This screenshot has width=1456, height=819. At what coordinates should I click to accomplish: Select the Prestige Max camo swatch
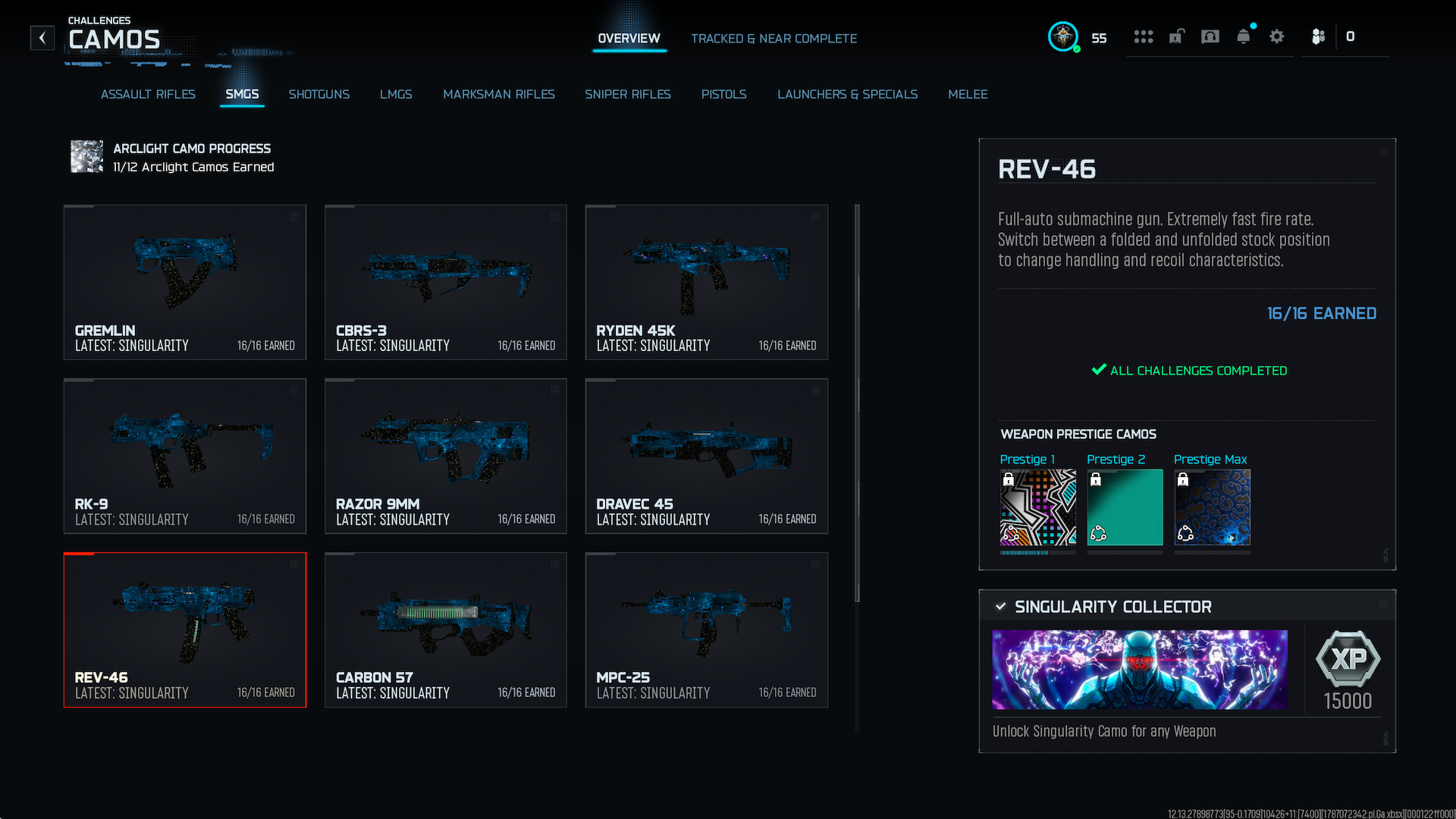(1213, 507)
